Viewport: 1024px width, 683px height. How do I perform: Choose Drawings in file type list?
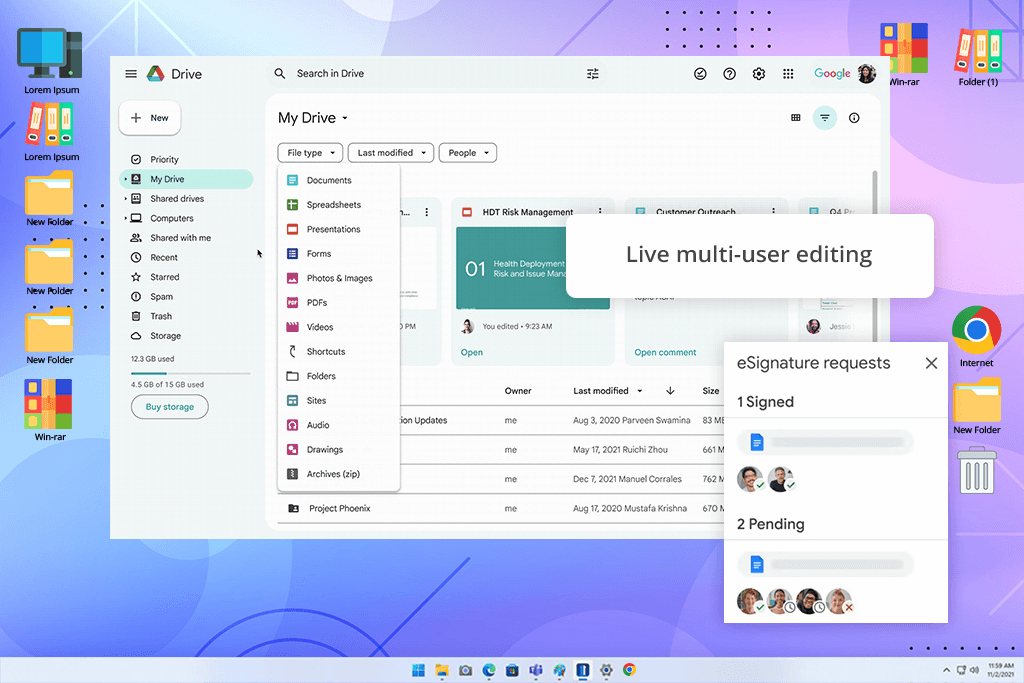(x=338, y=449)
